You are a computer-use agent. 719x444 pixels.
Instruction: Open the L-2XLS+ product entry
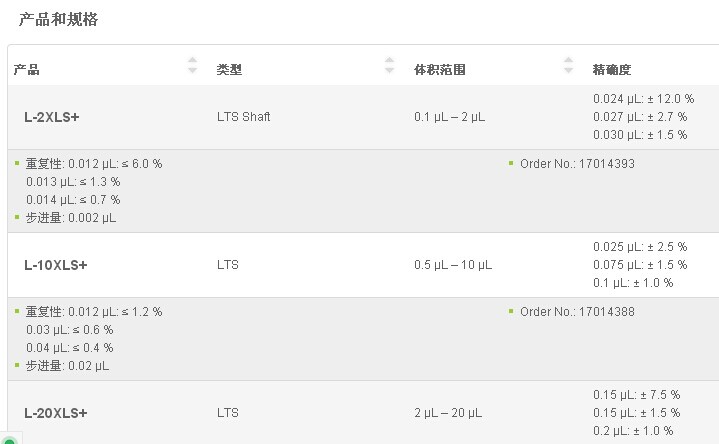(52, 117)
